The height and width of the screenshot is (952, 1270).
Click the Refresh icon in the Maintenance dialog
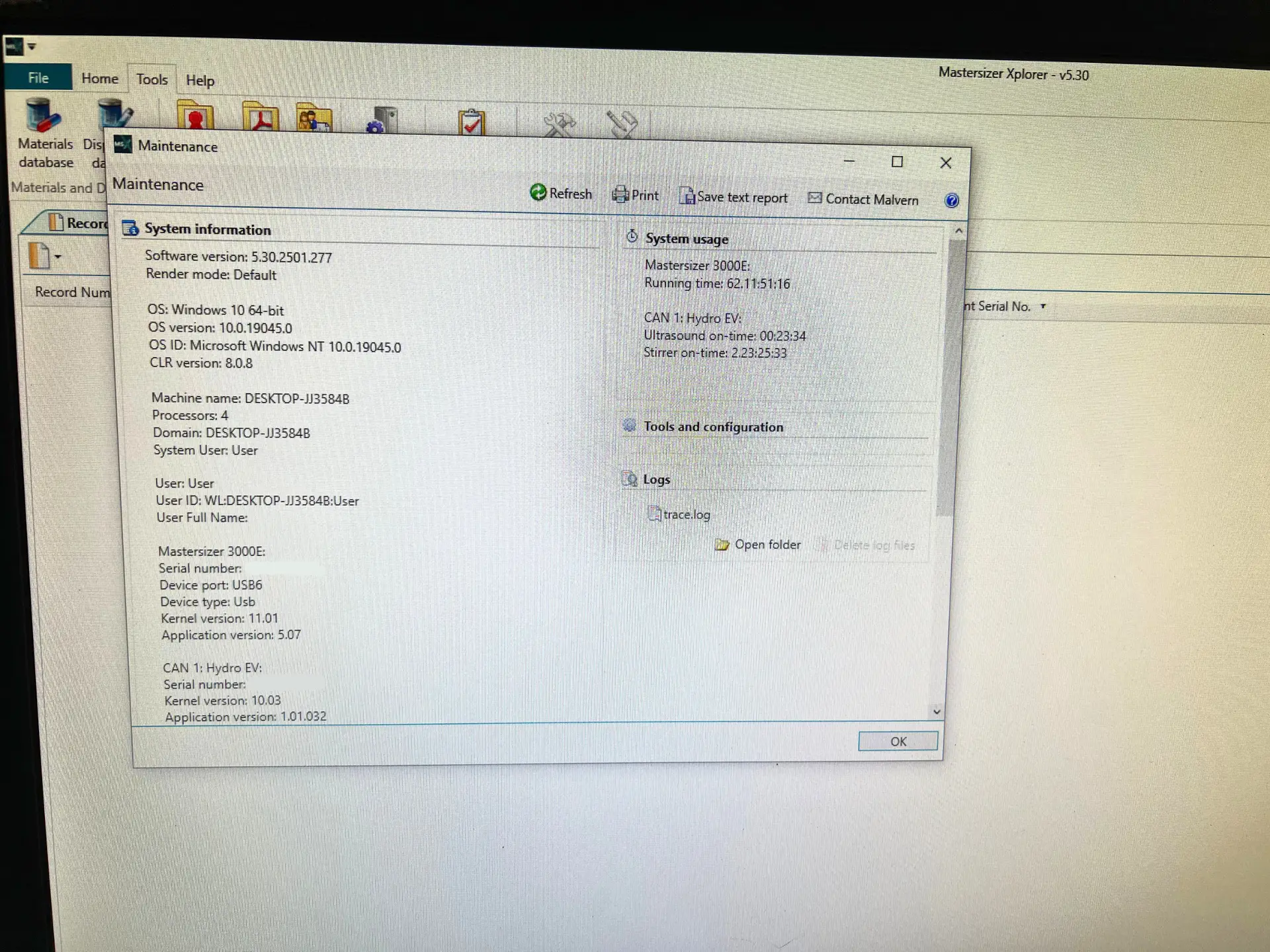coord(539,194)
